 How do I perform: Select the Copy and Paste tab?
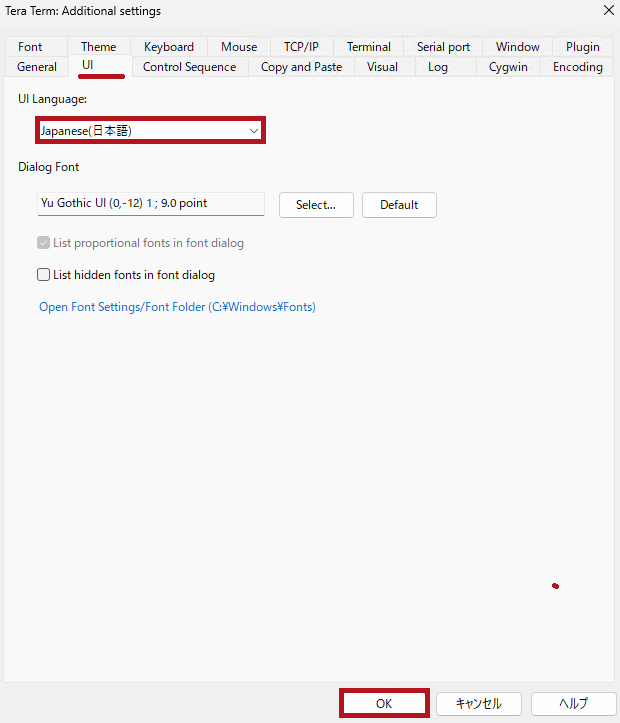[x=301, y=67]
